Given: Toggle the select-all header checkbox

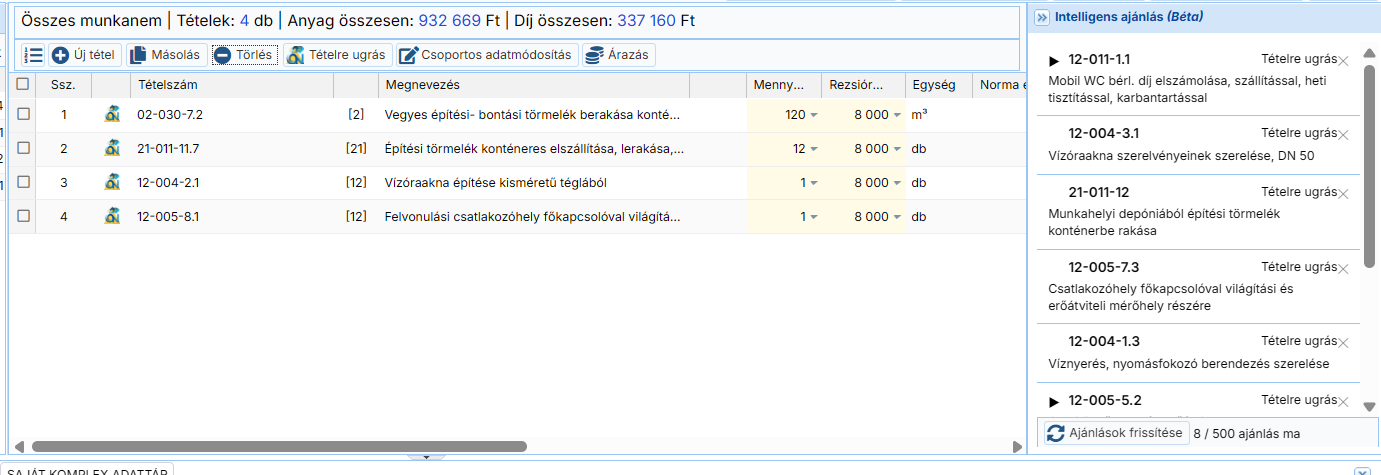Looking at the screenshot, I should 23,85.
